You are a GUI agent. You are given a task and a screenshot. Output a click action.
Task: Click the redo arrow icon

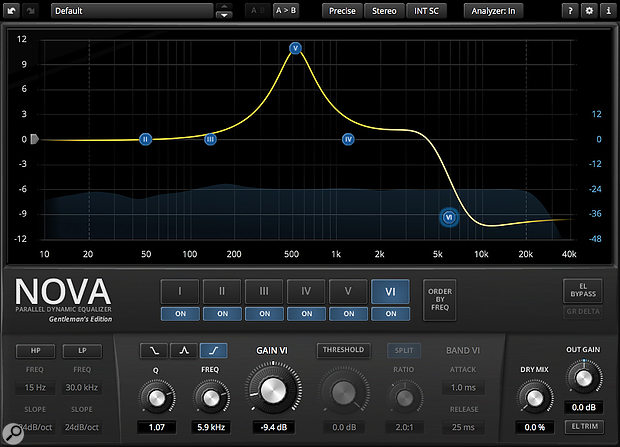point(31,11)
